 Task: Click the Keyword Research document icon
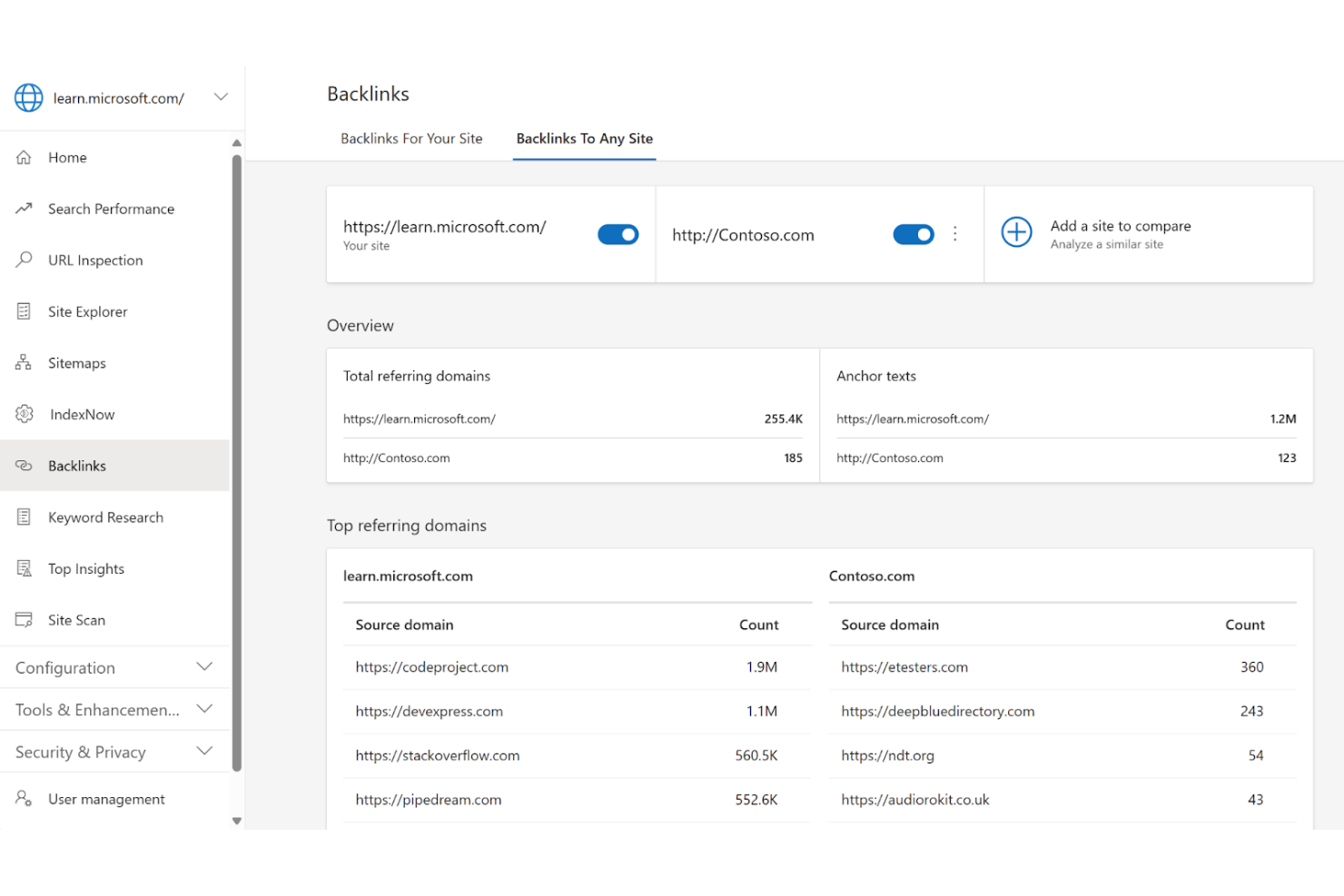coord(25,517)
